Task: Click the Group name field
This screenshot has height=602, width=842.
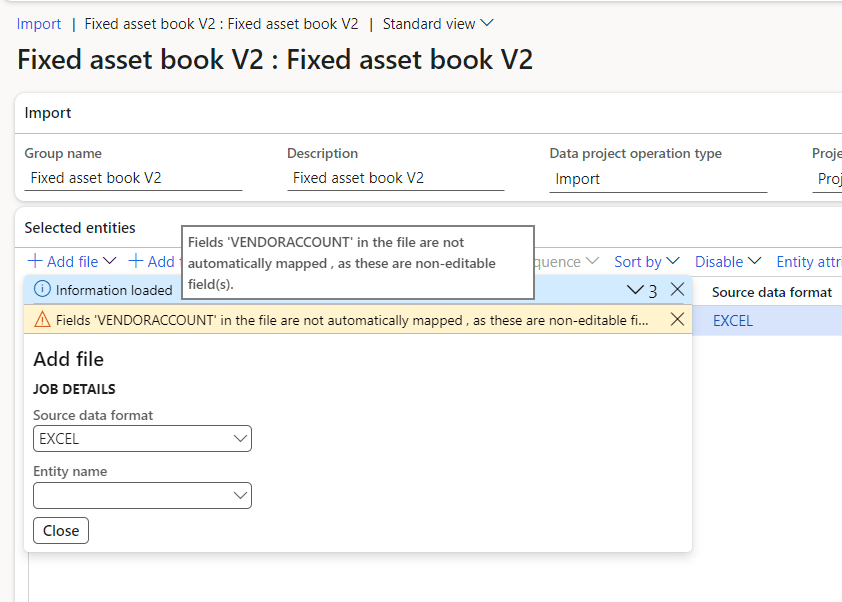Action: [133, 179]
